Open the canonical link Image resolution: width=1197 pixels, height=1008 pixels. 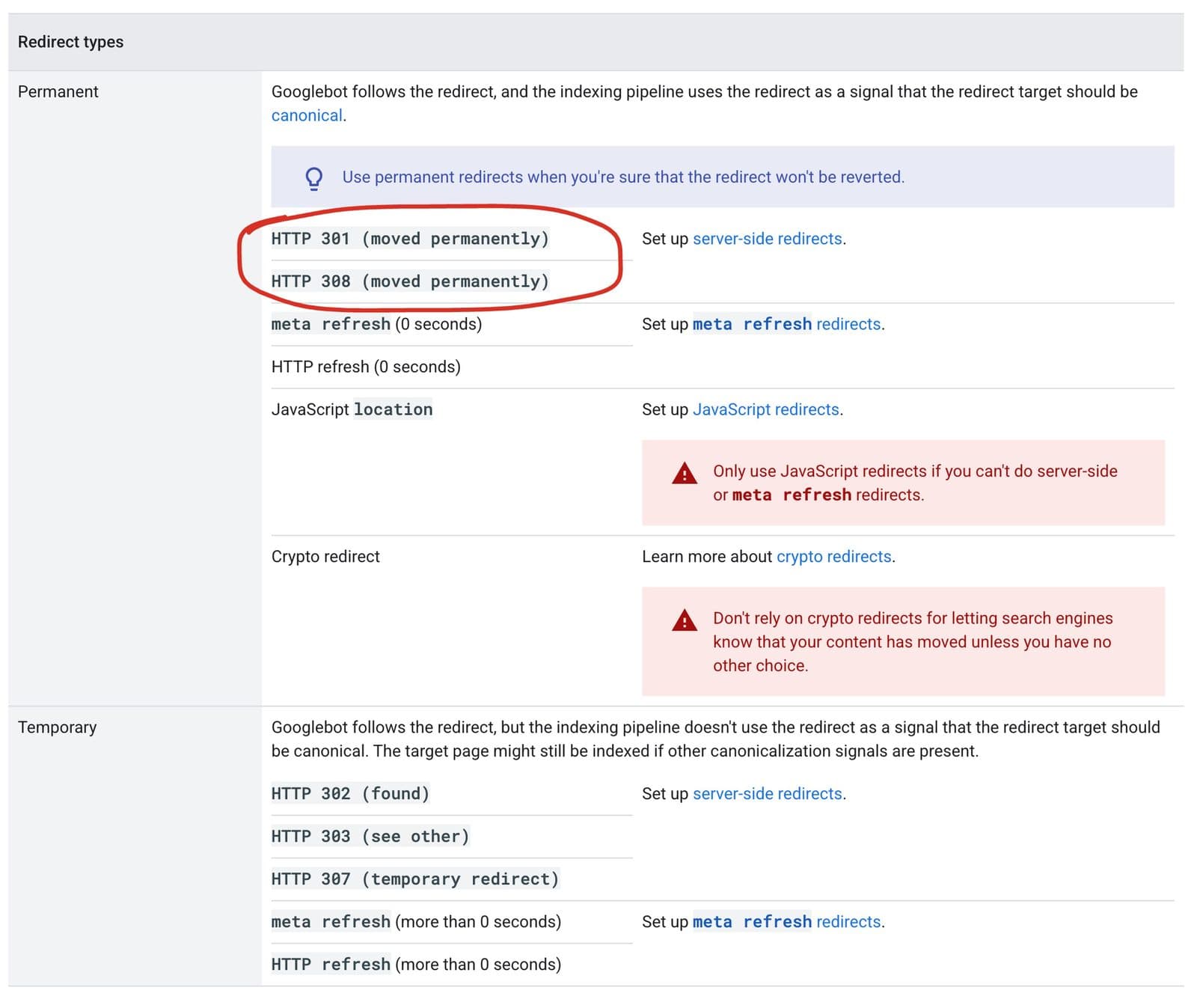point(307,115)
